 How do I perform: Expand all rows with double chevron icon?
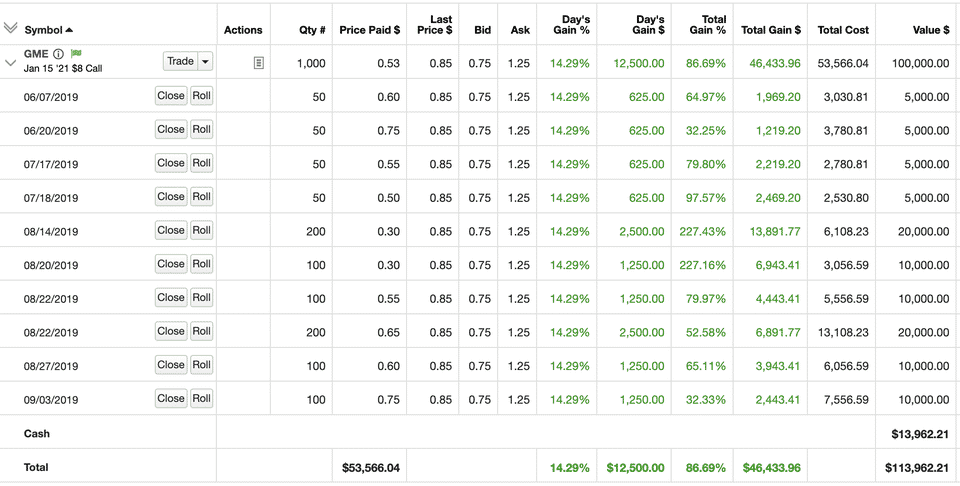pos(11,29)
